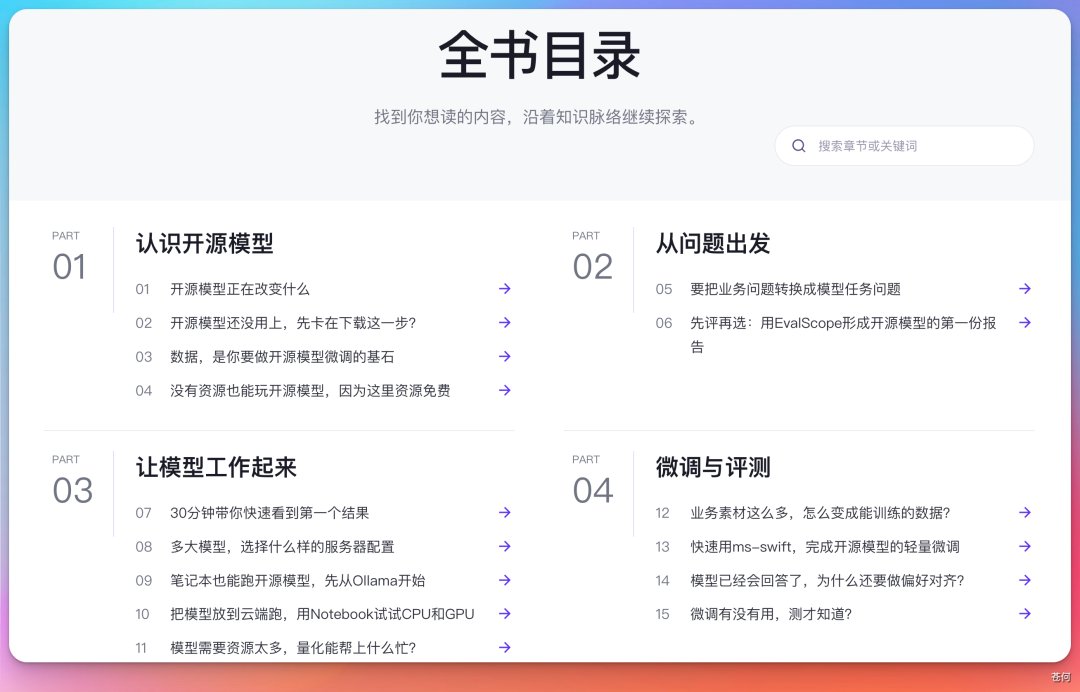Focus the 搜索章节或关键词 search field

coord(904,146)
